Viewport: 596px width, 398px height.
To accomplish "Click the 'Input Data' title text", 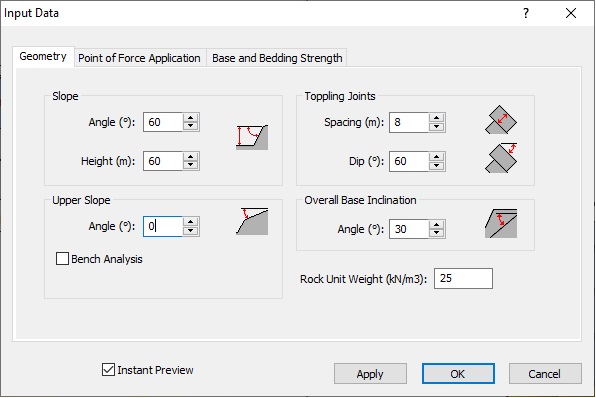I will tap(32, 13).
